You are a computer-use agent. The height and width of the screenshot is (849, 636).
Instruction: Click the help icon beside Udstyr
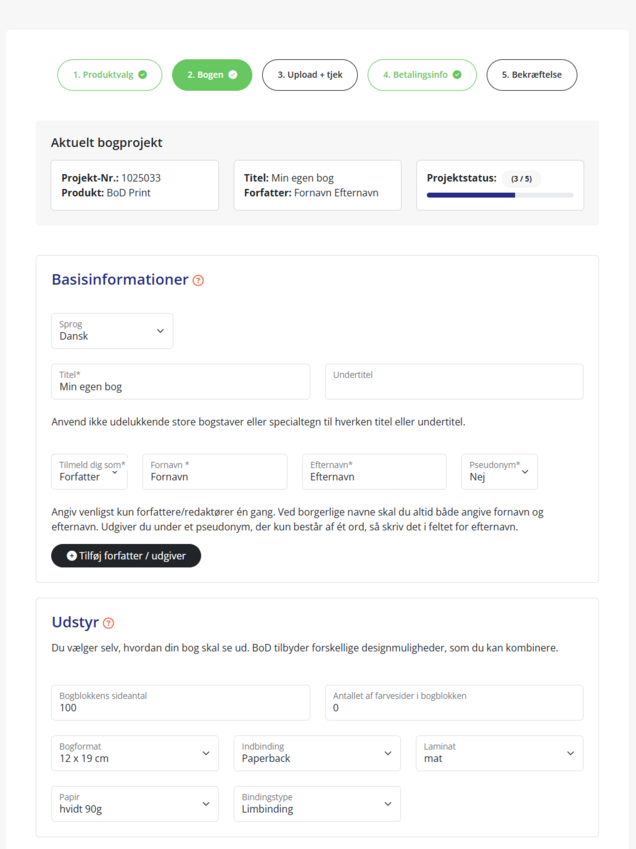pos(108,623)
